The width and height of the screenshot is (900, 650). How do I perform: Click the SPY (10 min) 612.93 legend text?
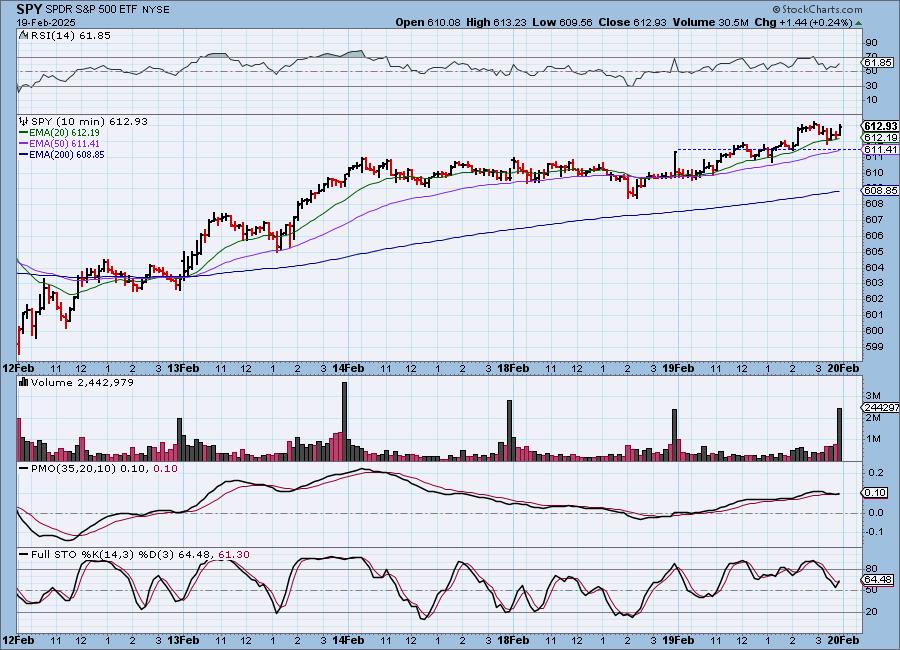tap(89, 121)
